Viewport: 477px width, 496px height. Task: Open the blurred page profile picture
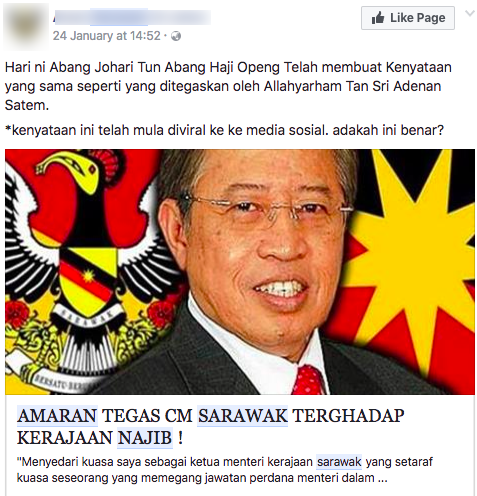click(x=25, y=25)
